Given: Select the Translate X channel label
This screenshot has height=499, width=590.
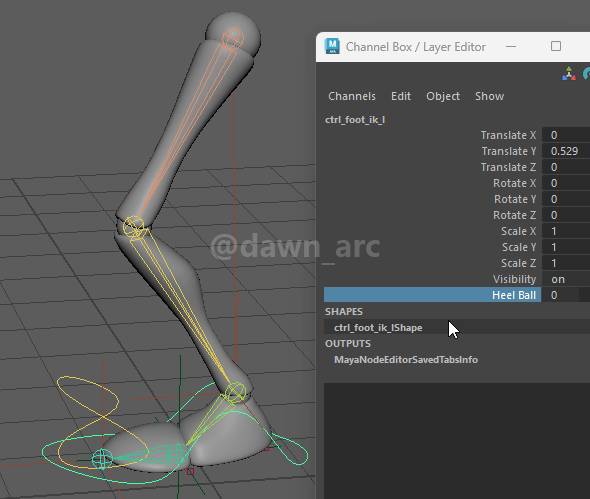Looking at the screenshot, I should [x=508, y=135].
